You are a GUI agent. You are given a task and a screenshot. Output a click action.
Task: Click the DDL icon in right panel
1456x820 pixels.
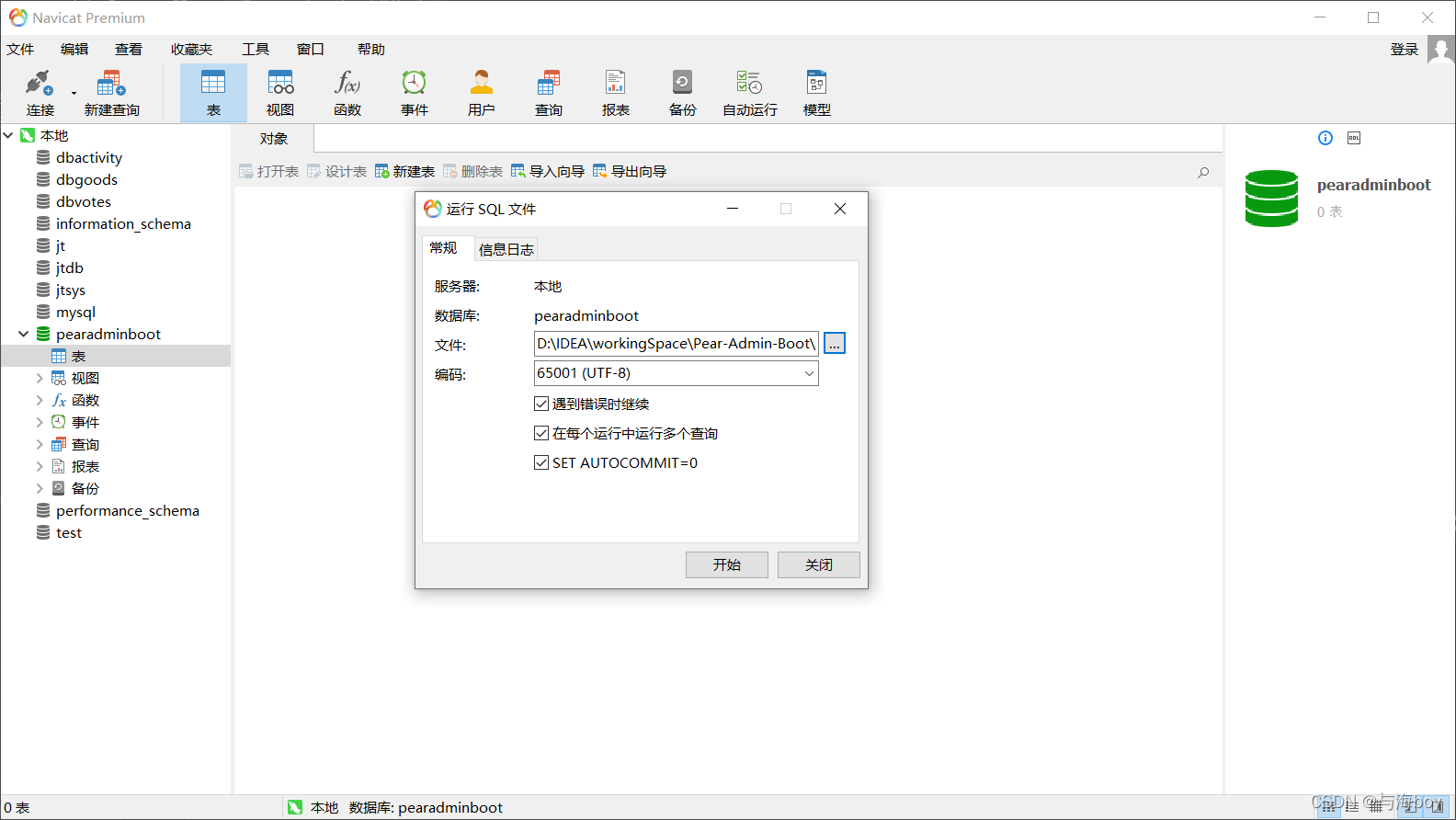tap(1354, 138)
